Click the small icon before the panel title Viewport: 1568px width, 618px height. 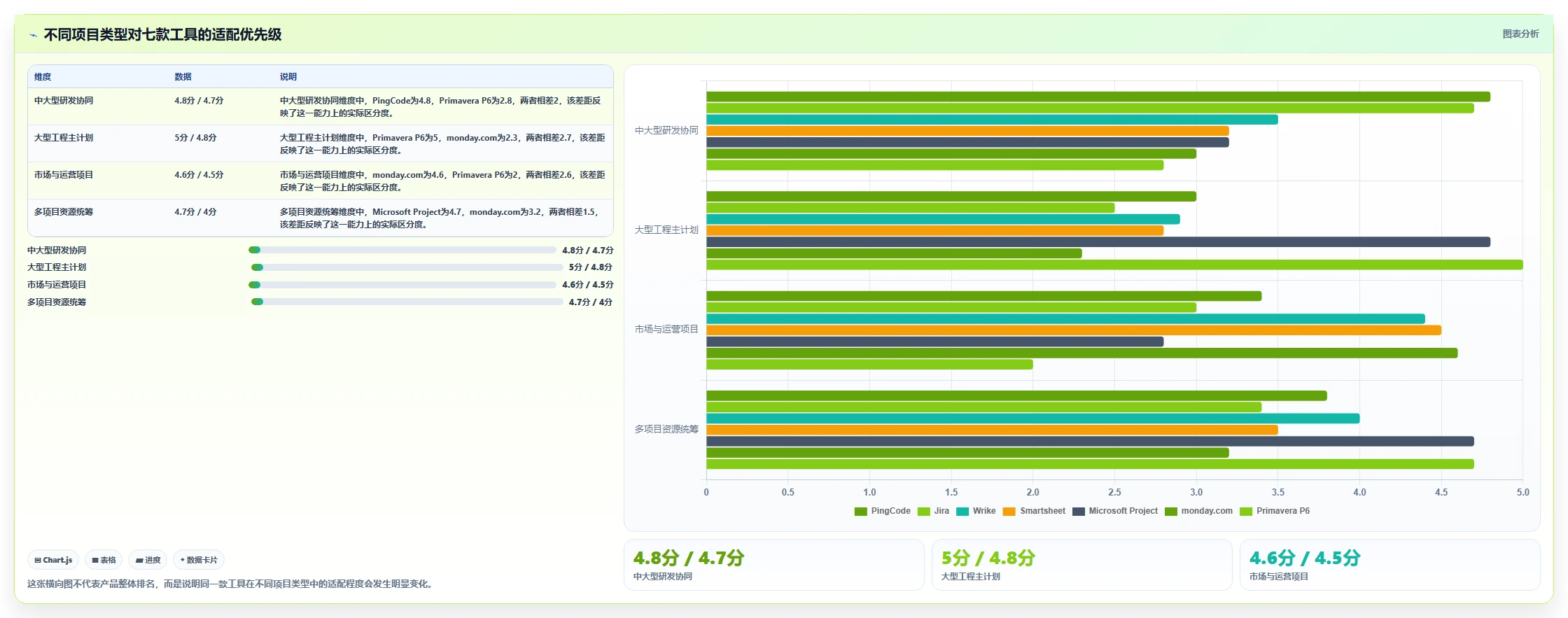click(33, 35)
